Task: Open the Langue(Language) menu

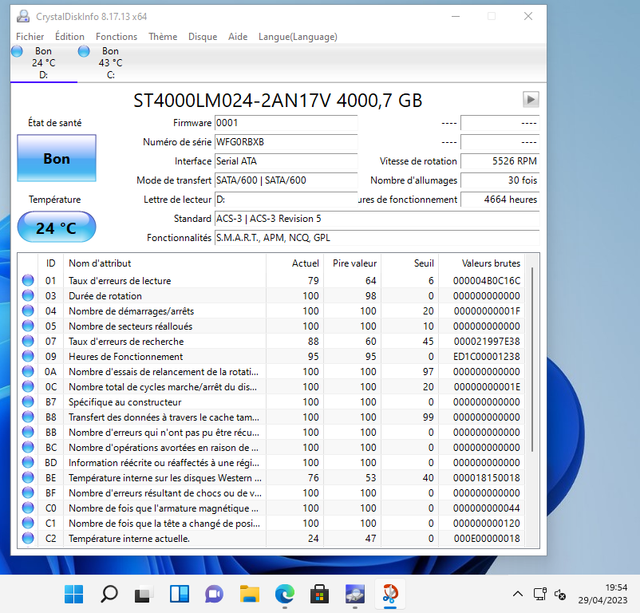Action: (298, 37)
